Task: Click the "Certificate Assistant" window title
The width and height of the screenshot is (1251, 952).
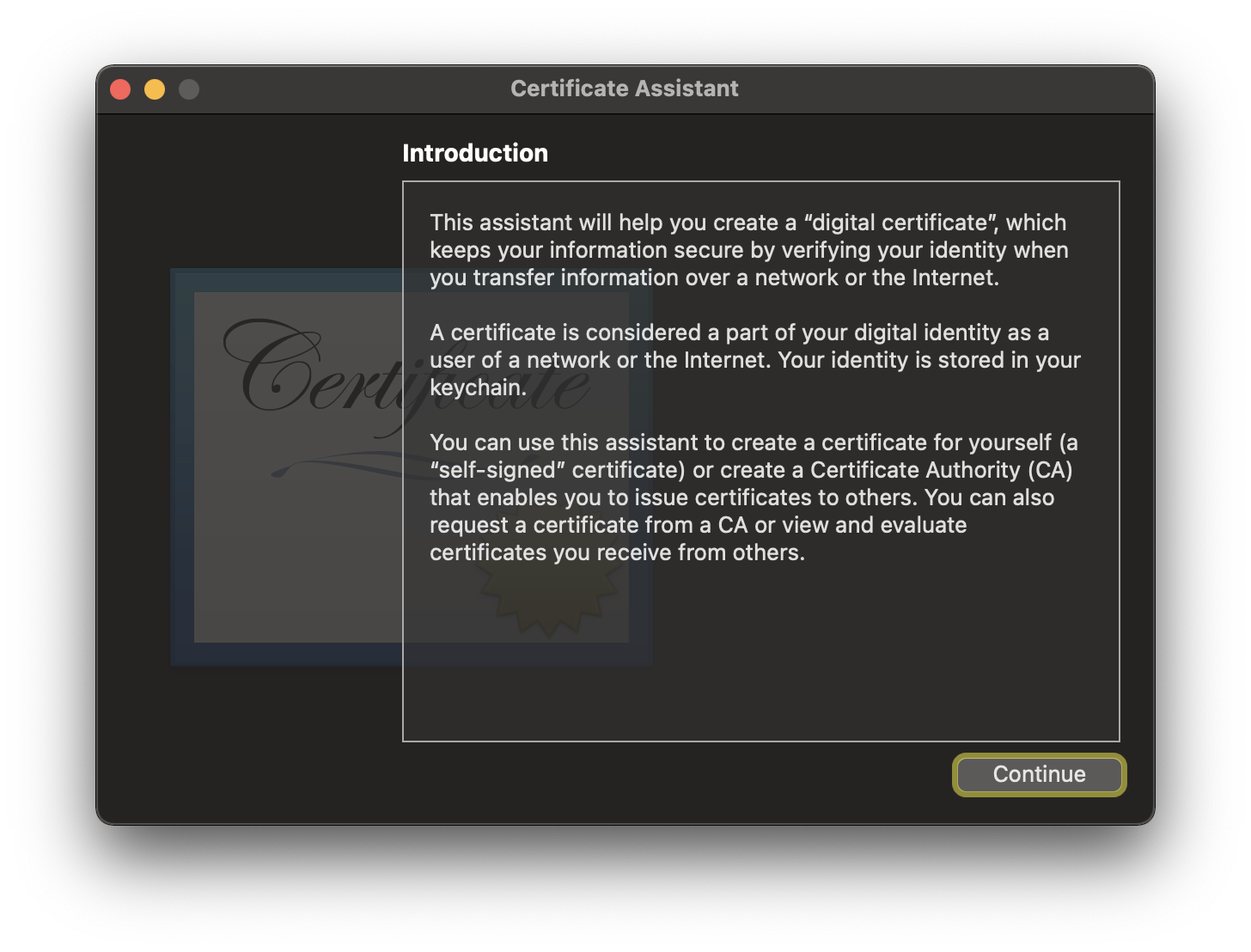Action: [624, 88]
